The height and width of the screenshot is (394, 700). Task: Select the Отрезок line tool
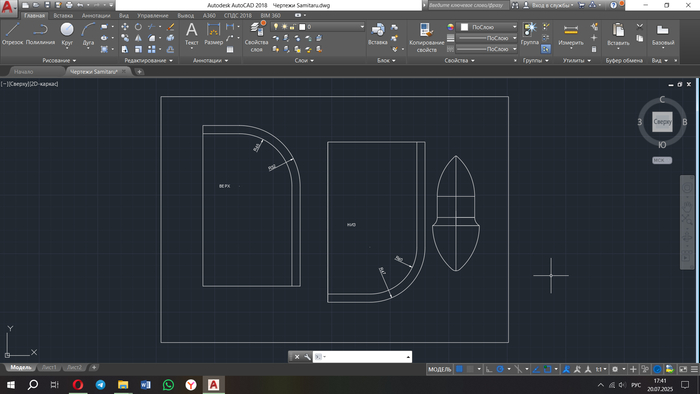(12, 34)
